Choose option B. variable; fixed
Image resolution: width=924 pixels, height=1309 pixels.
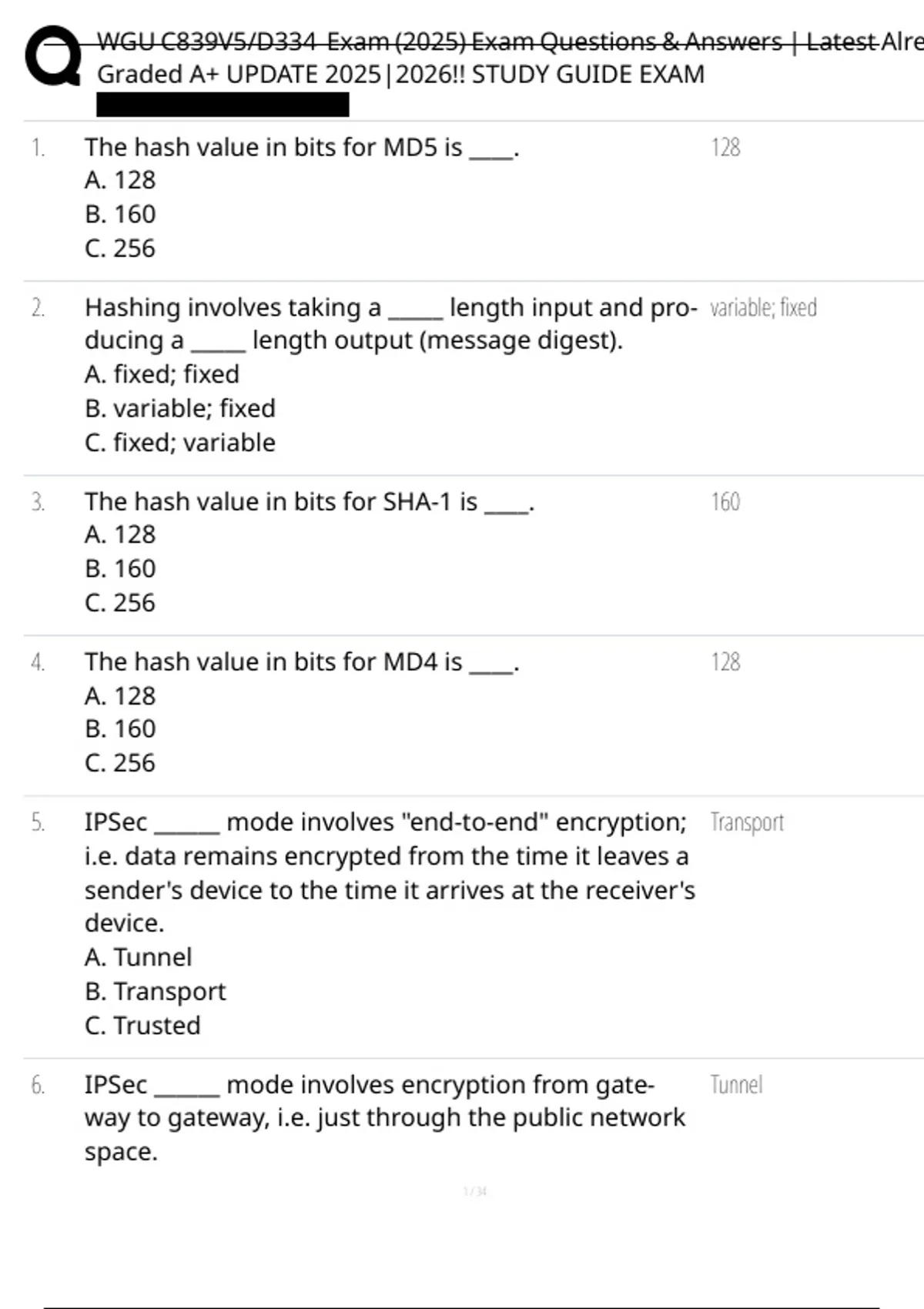[x=179, y=408]
